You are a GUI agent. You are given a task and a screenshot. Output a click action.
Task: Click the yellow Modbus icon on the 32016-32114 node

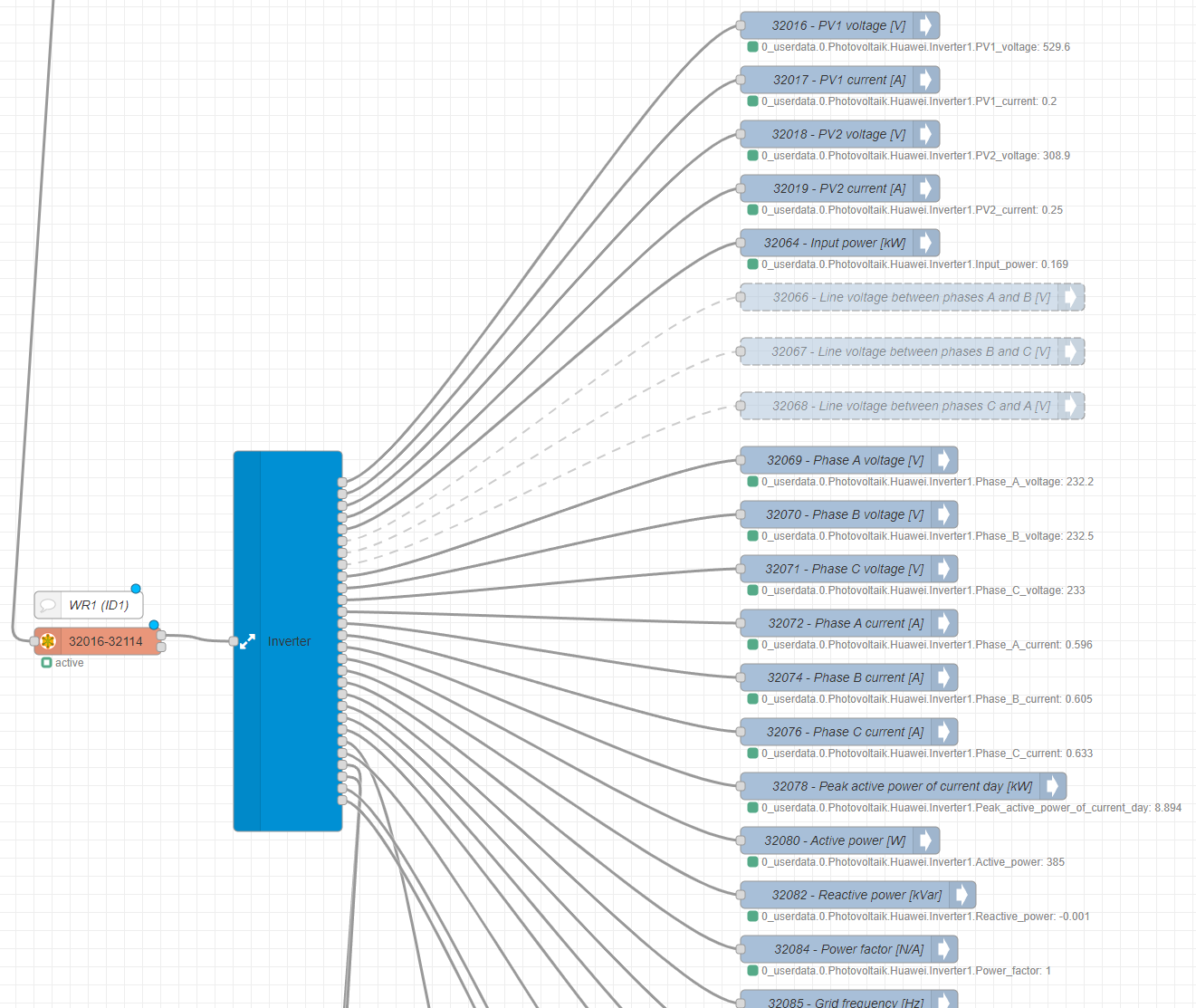48,641
